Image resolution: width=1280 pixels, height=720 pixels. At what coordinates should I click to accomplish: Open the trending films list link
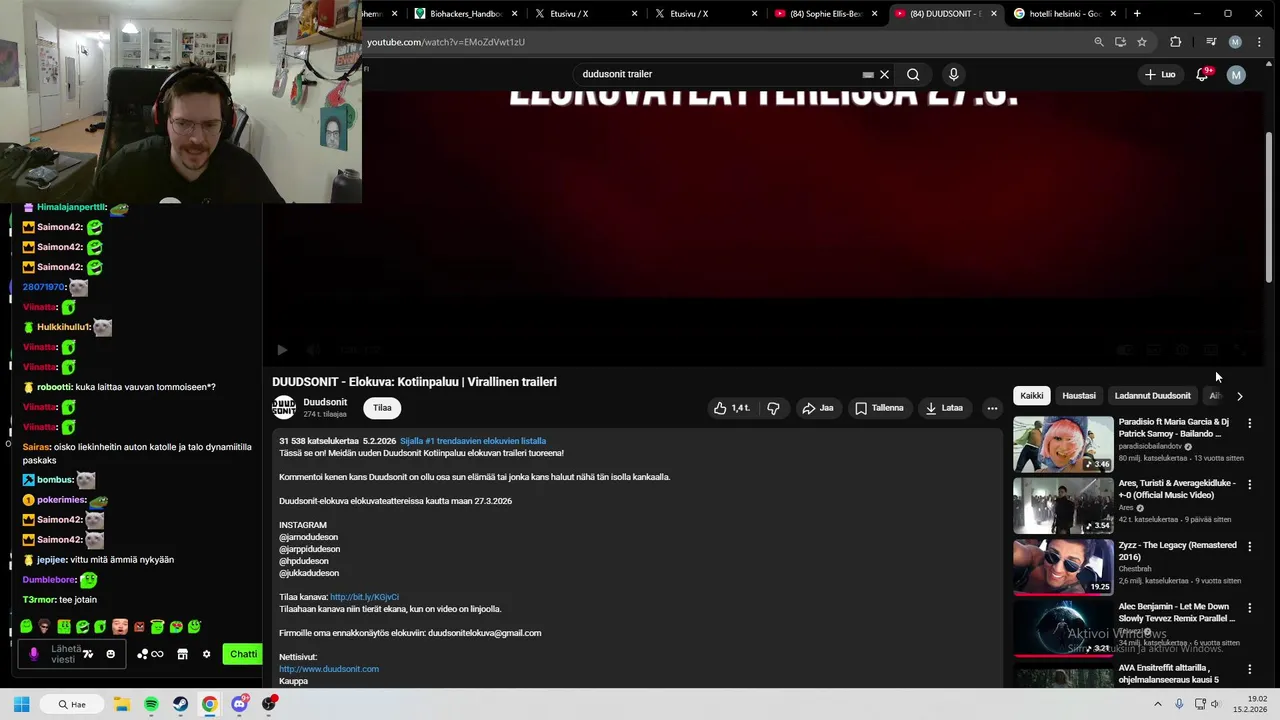473,441
